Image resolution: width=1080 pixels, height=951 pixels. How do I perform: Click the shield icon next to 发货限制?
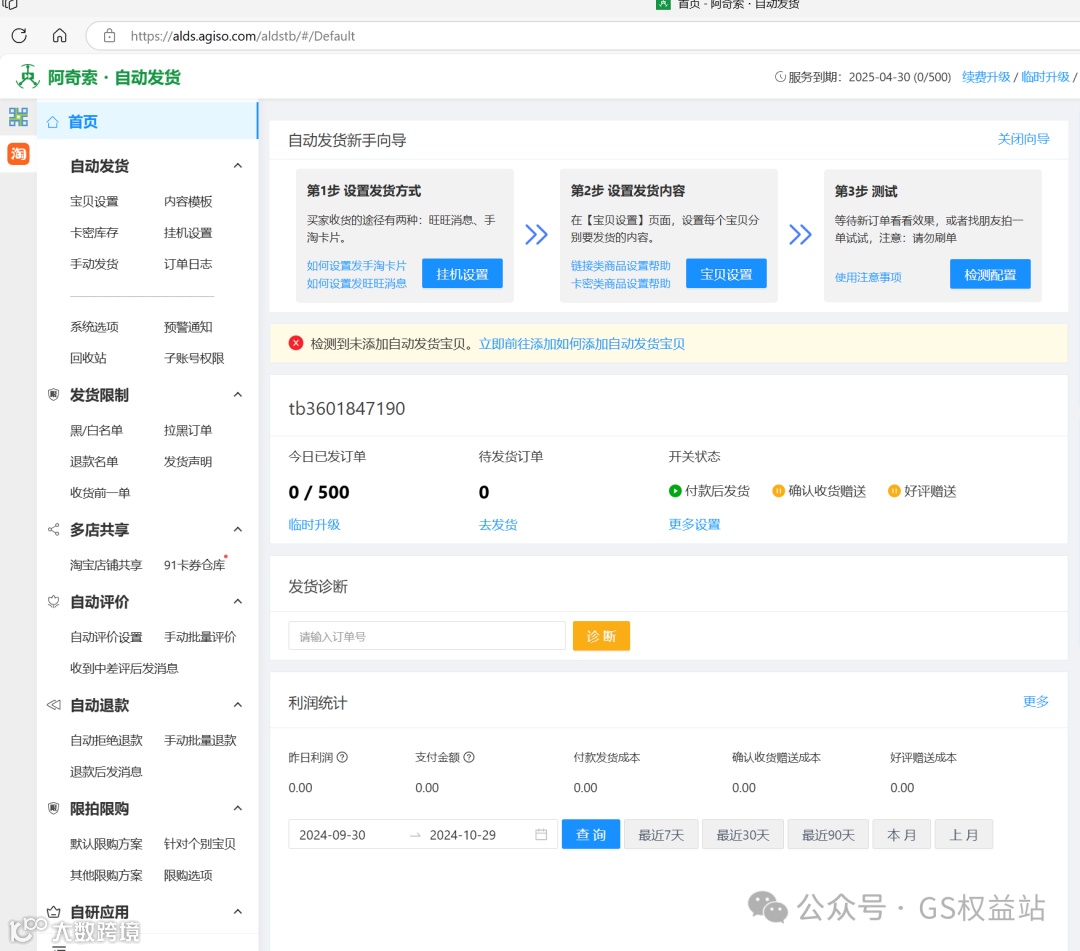pyautogui.click(x=53, y=395)
